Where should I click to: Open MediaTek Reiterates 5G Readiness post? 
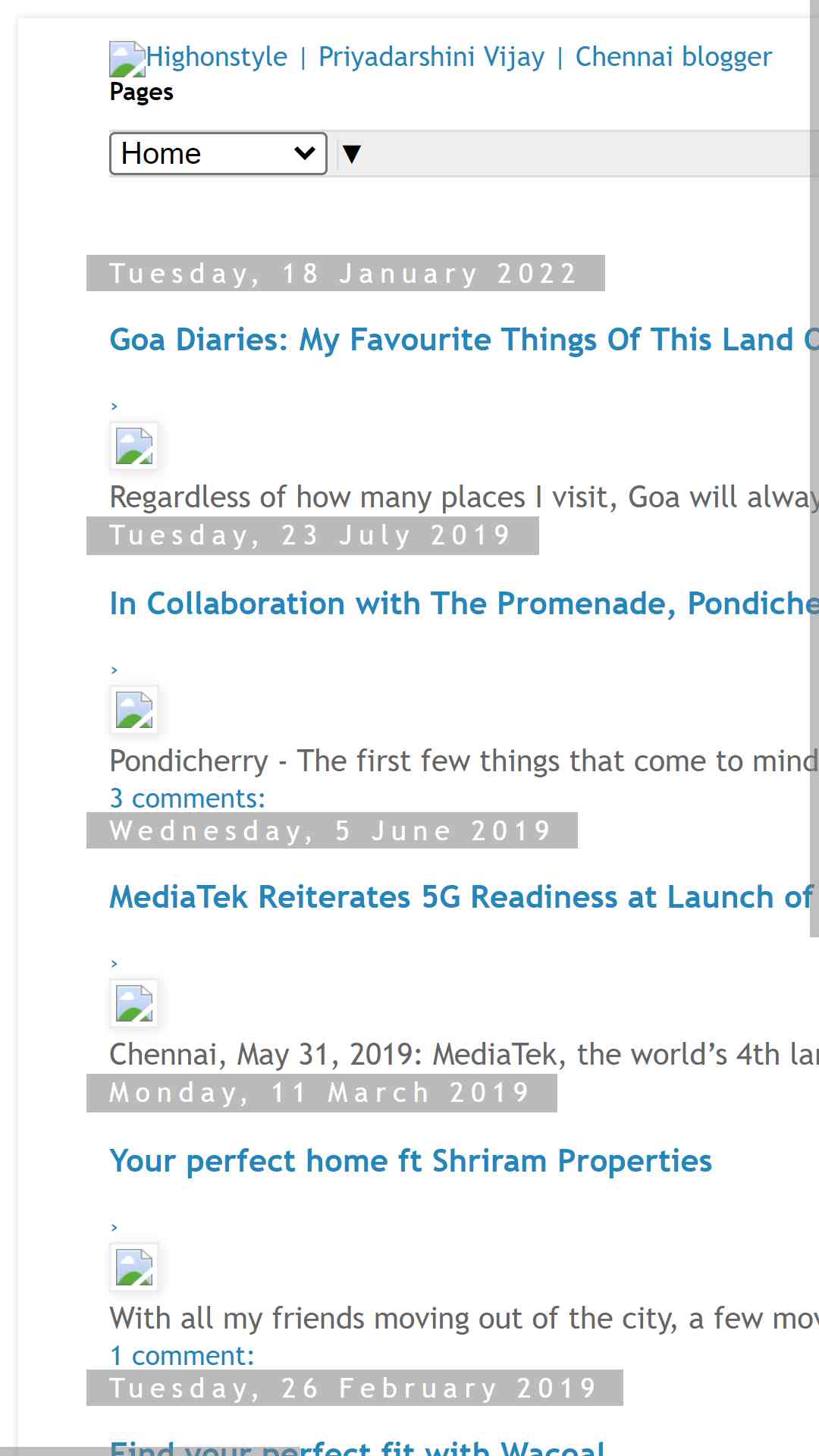[461, 897]
